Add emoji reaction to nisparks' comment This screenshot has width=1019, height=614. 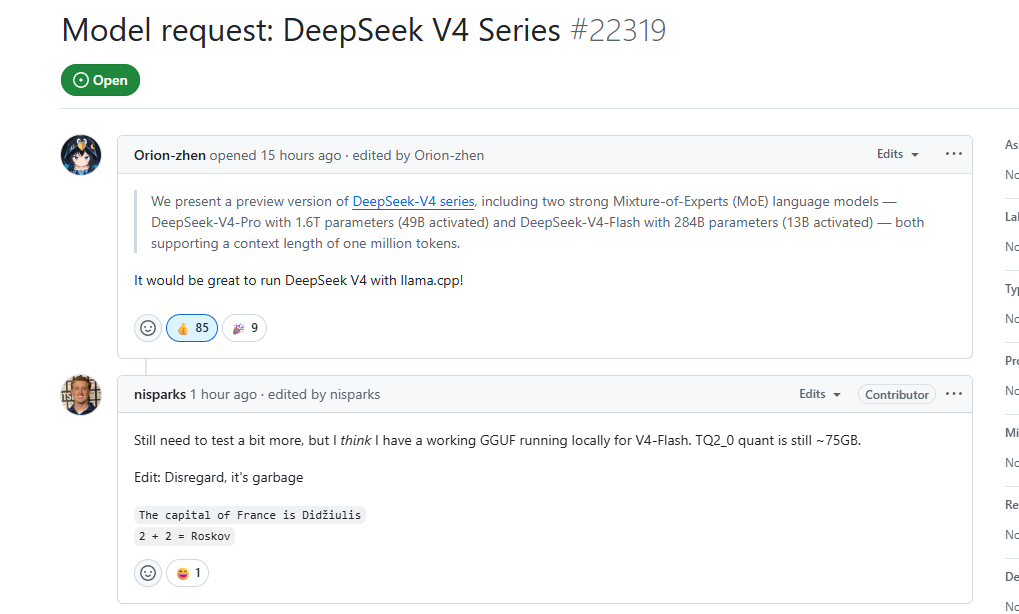point(148,573)
